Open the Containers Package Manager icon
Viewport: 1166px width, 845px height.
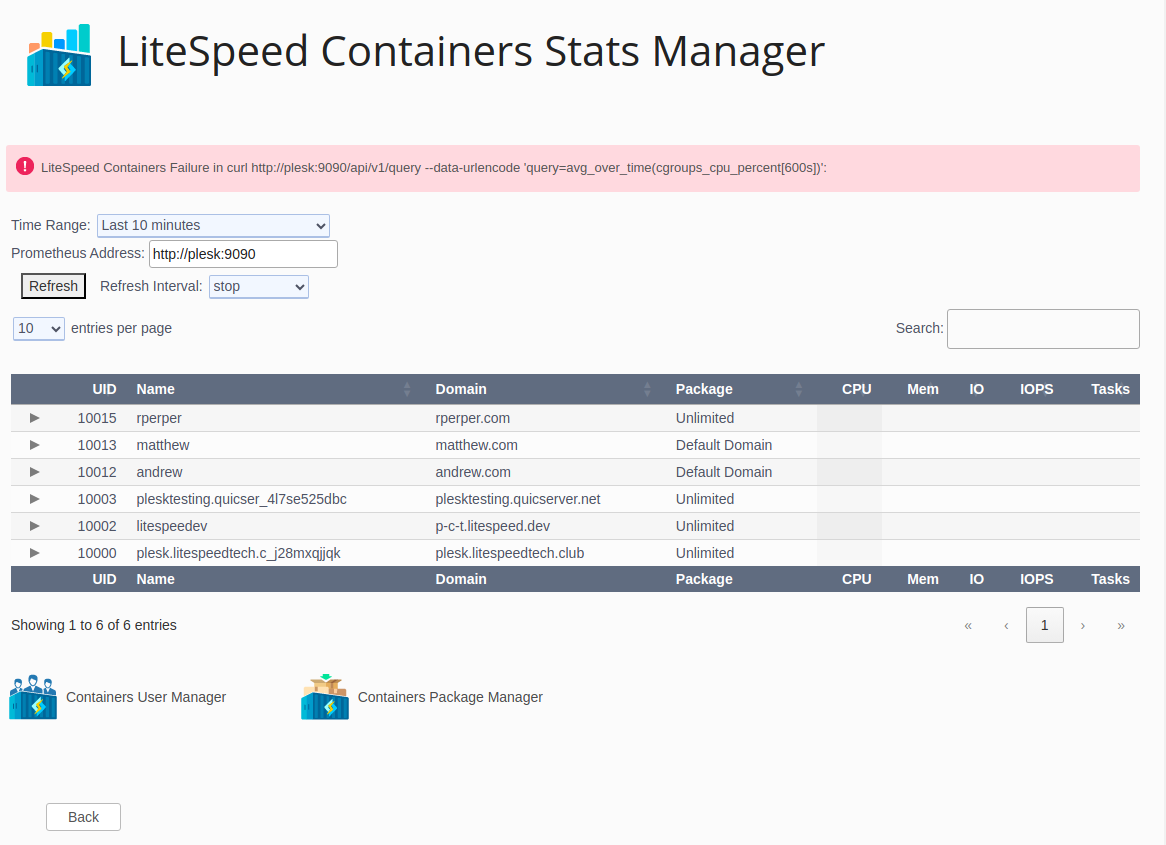[x=324, y=694]
